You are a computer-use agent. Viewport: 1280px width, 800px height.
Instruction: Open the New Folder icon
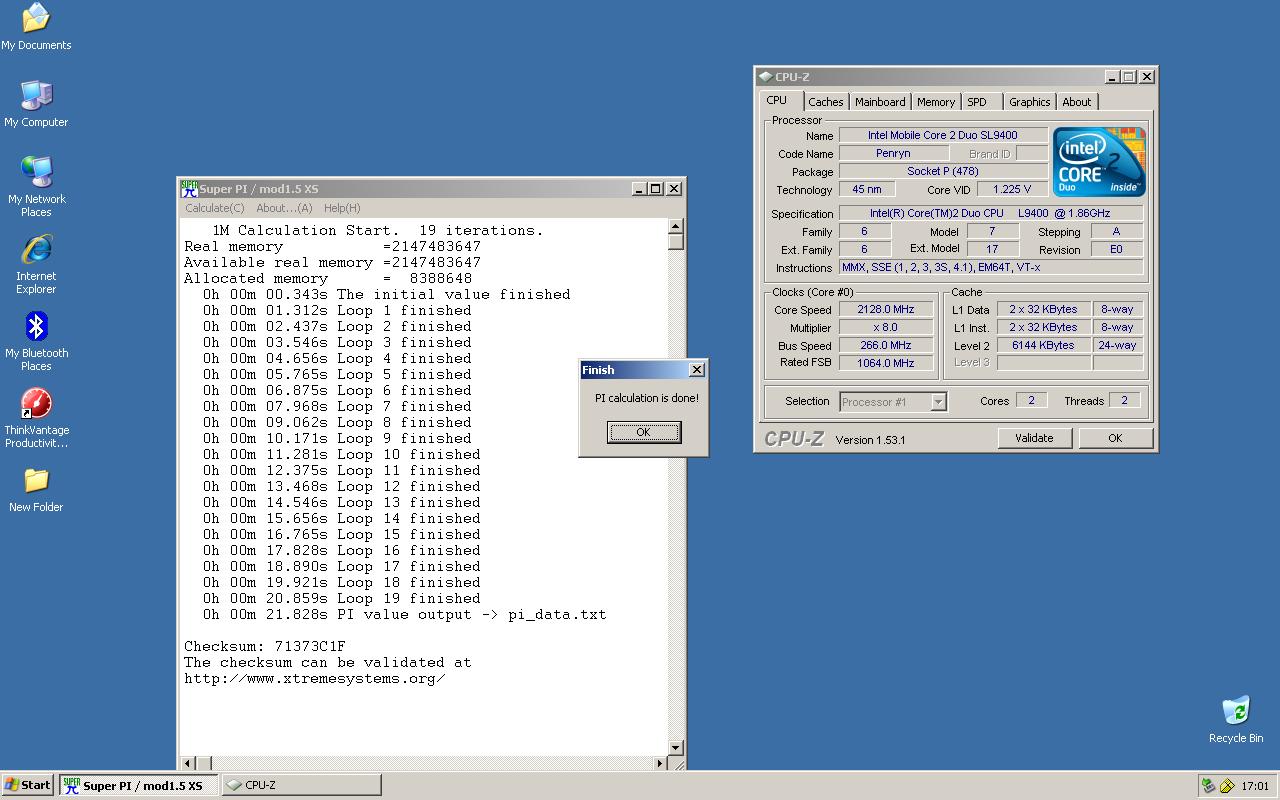coord(36,489)
